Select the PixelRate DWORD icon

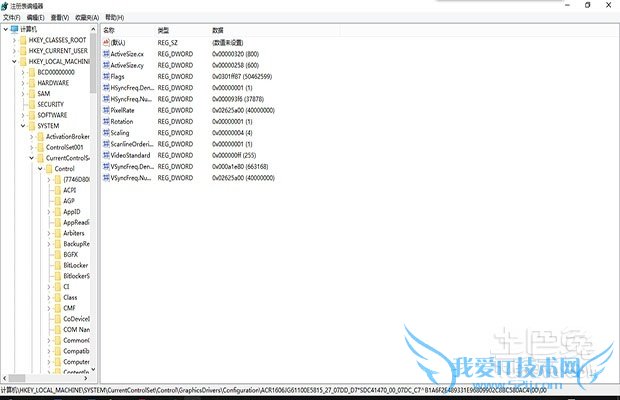[106, 110]
